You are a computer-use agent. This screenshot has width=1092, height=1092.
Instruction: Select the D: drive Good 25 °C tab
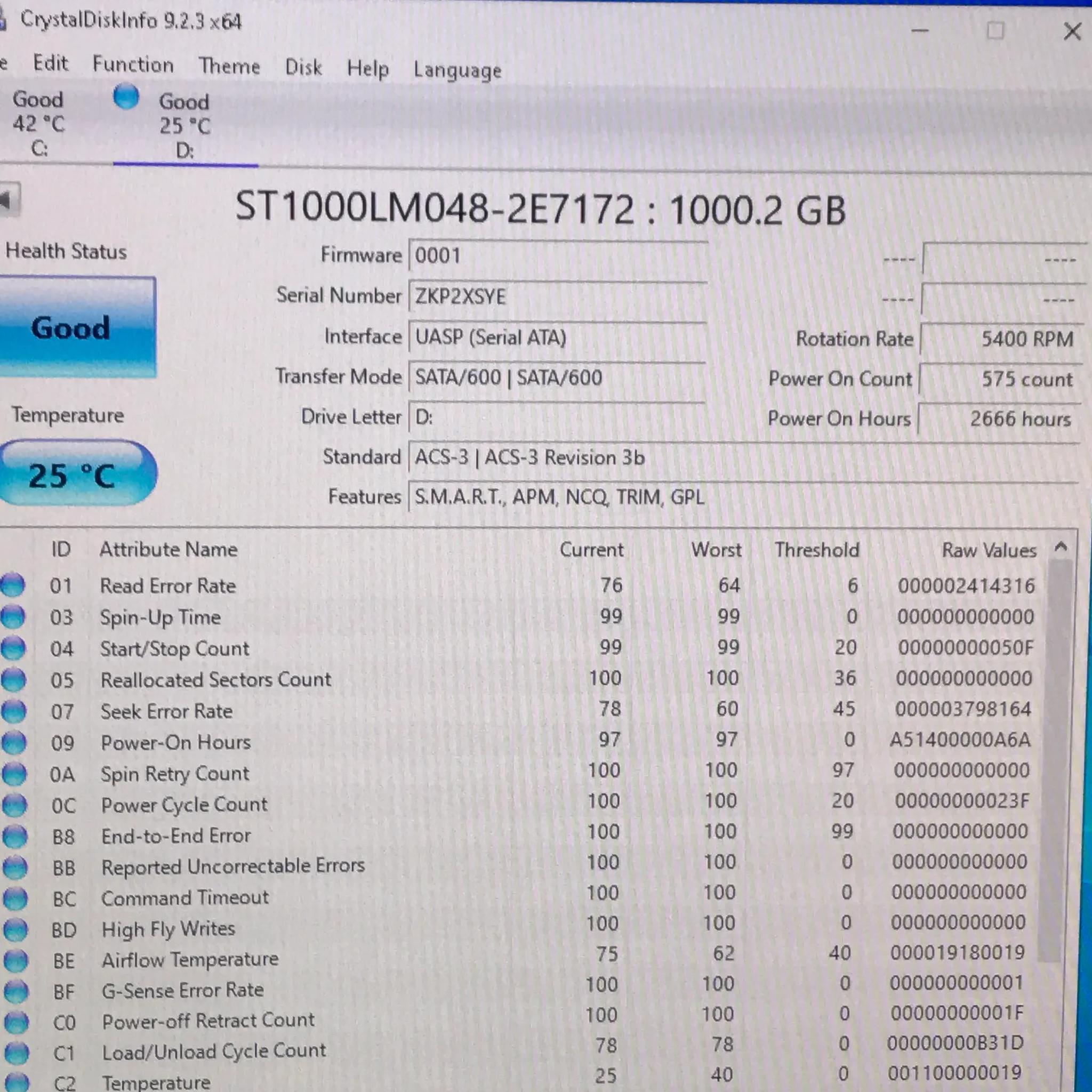click(x=186, y=125)
